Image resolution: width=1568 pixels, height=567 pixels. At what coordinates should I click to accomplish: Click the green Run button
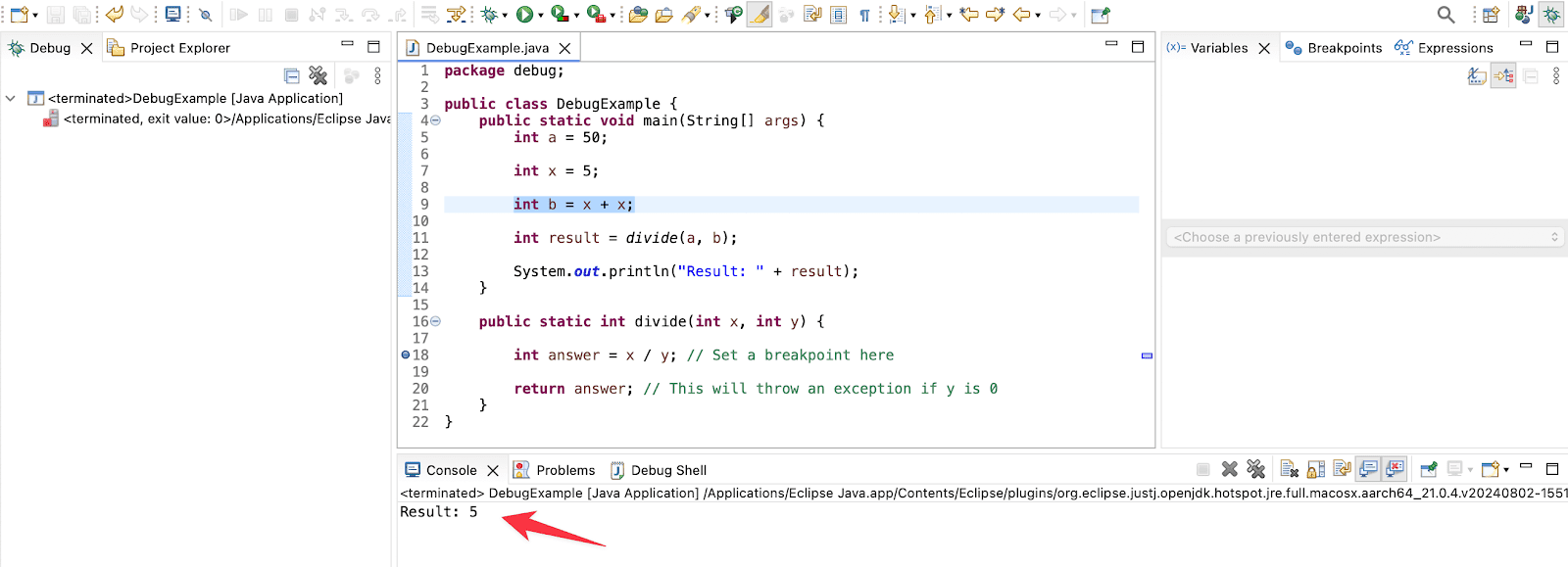(x=524, y=15)
